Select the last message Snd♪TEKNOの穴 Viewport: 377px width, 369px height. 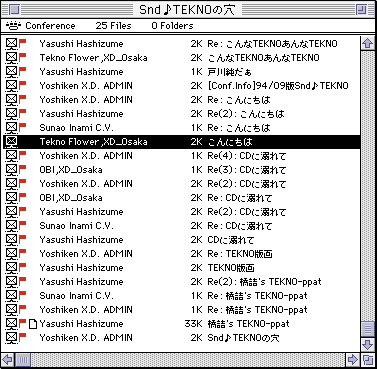click(x=181, y=338)
